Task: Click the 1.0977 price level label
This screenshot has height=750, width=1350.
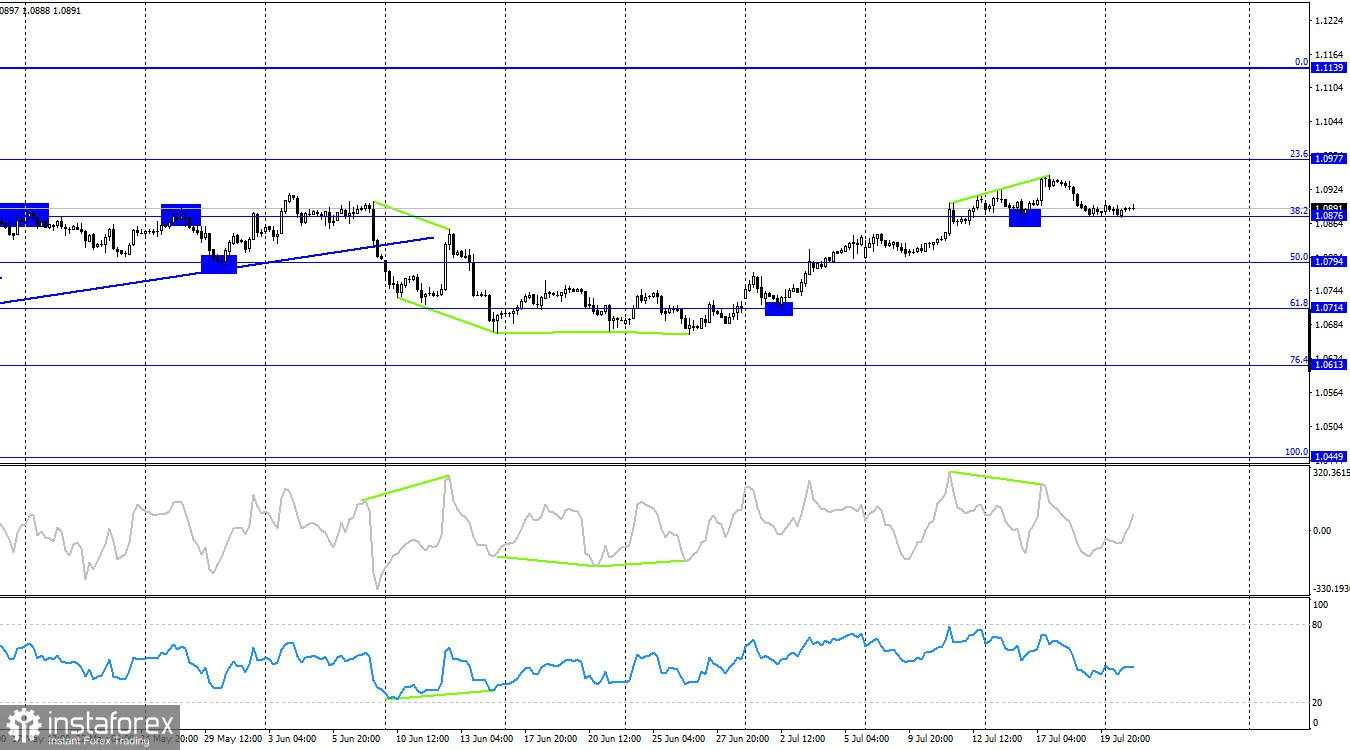Action: 1329,159
